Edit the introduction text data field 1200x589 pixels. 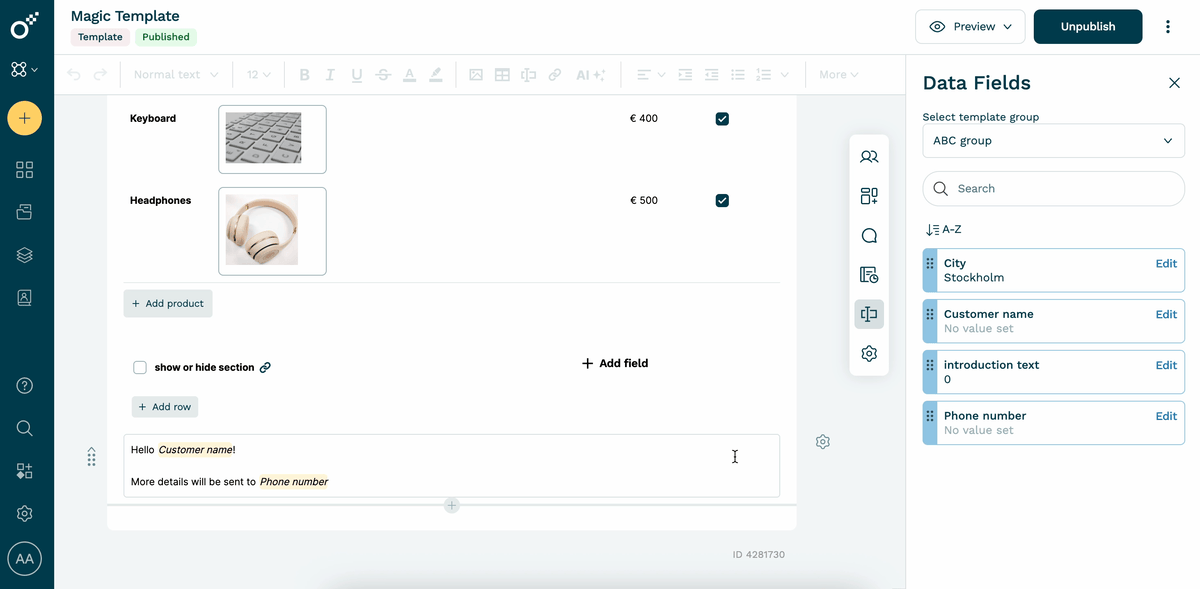1166,366
